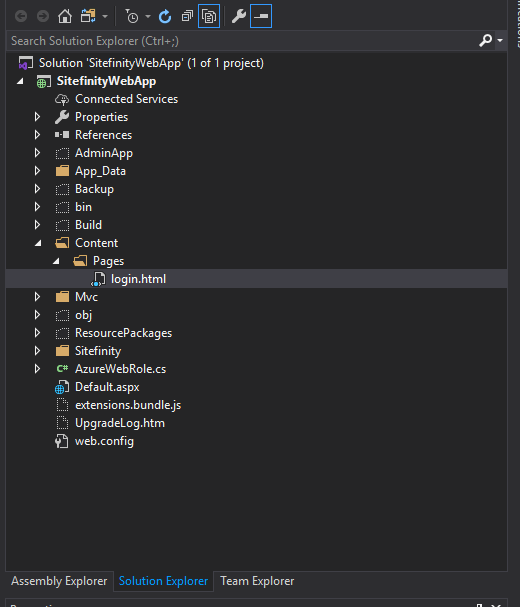This screenshot has width=520, height=607.
Task: Select the obj folder label
Action: 83,316
